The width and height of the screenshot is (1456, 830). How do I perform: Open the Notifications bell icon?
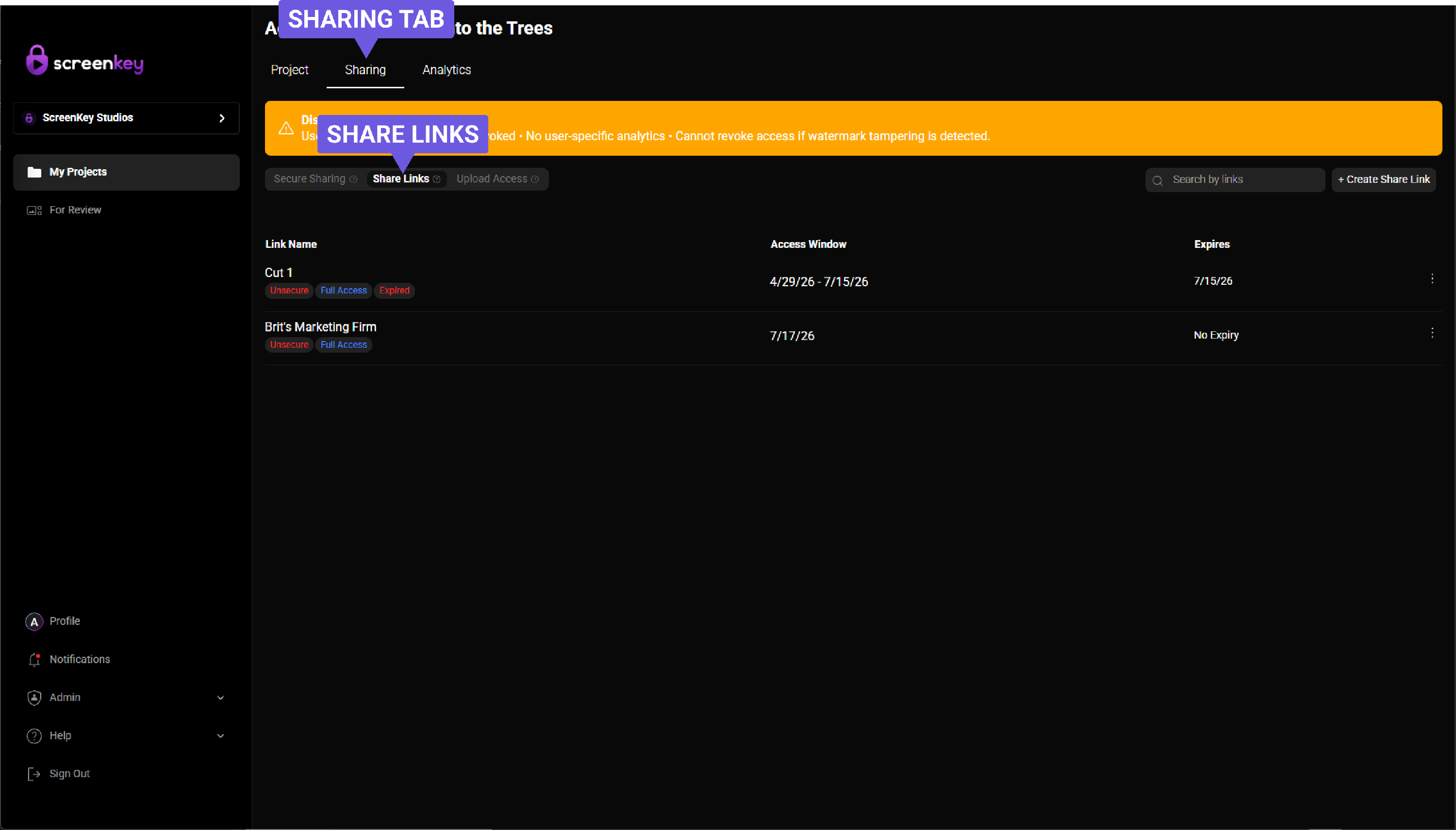(x=34, y=660)
